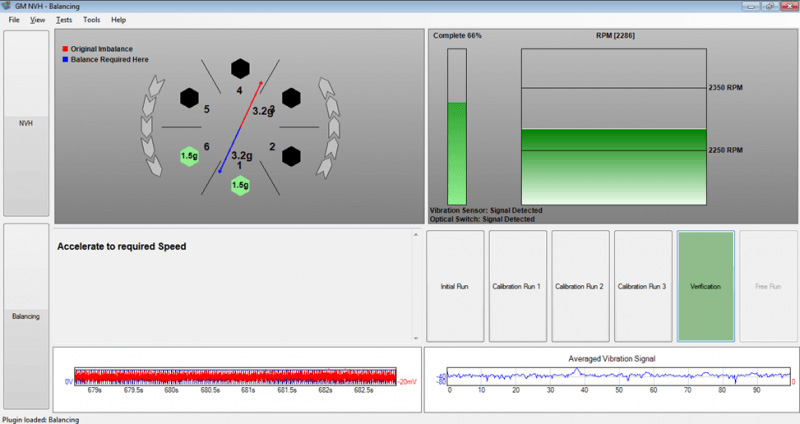Open the File menu
800x424 pixels.
[x=14, y=20]
